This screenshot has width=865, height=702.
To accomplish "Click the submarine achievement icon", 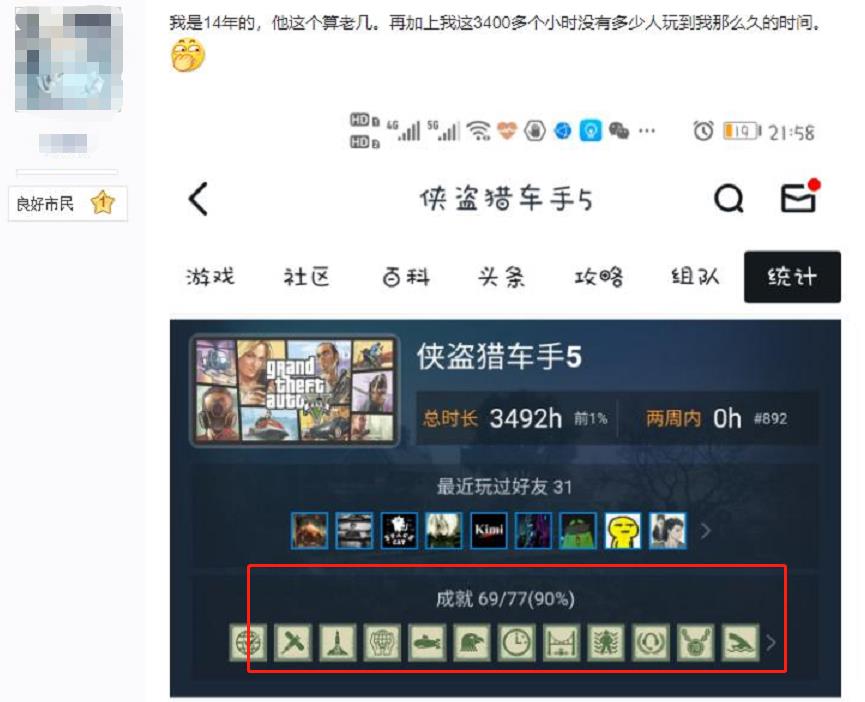I will click(x=426, y=643).
